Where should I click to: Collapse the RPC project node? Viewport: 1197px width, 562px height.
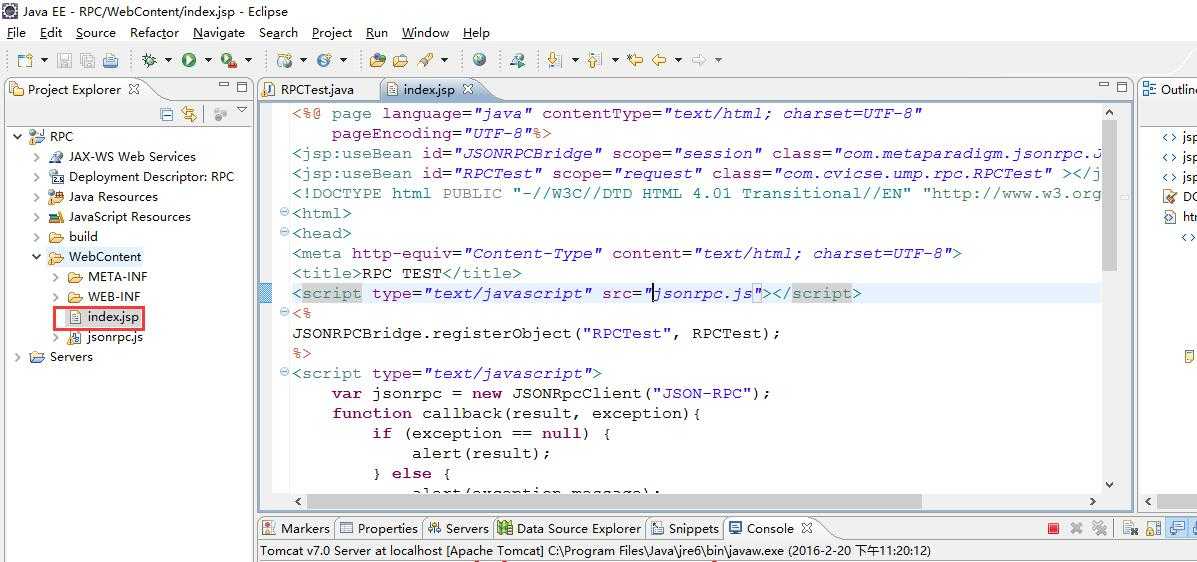point(18,137)
